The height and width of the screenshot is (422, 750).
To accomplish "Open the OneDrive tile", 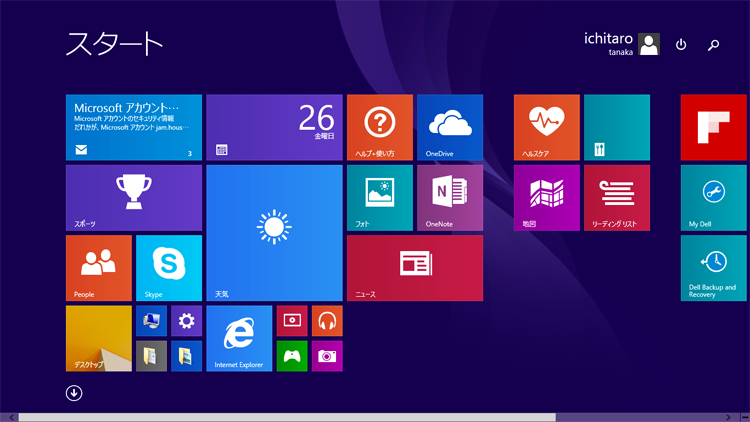I will (x=449, y=127).
